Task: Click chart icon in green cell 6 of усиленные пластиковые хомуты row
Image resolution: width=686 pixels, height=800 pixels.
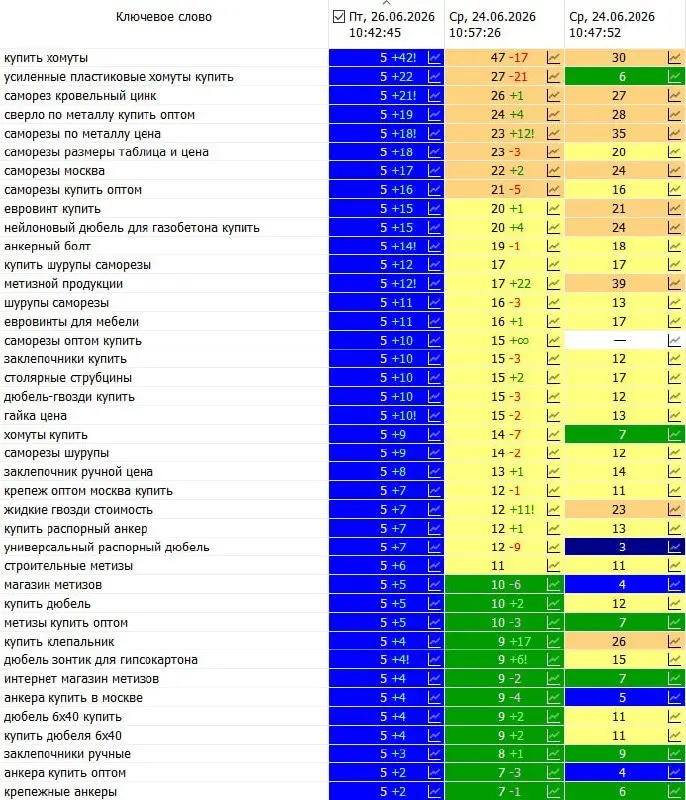Action: (x=674, y=77)
